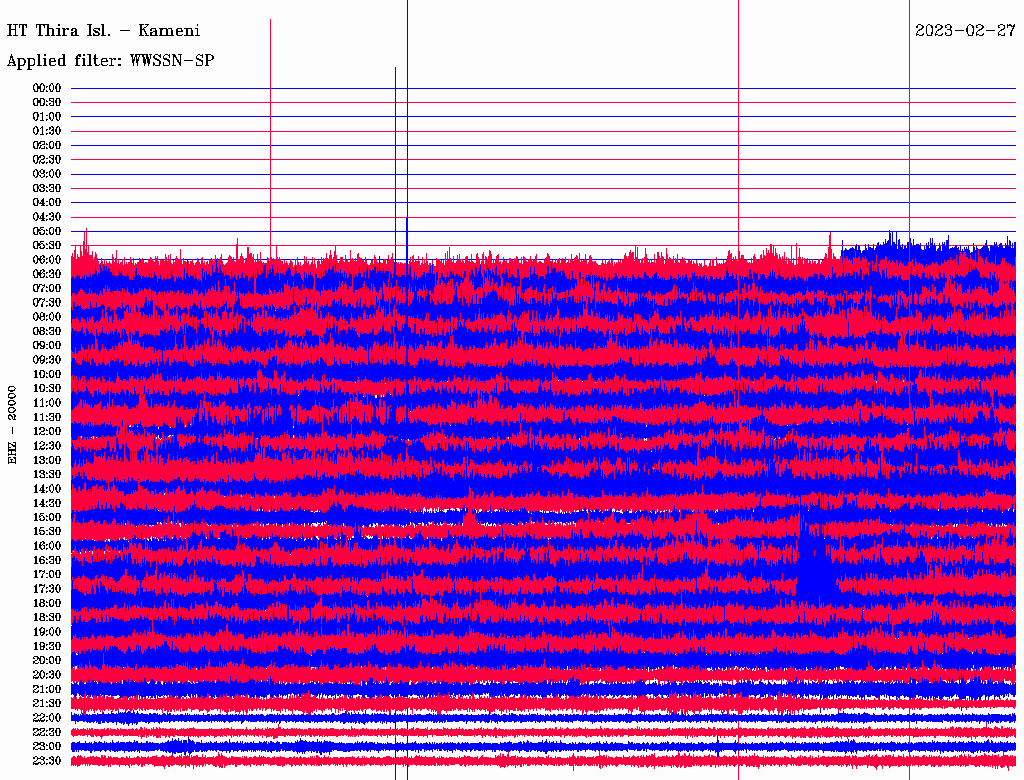Screen dimensions: 1024x780
Task: Select the "02:30" time label
Action: pos(47,160)
